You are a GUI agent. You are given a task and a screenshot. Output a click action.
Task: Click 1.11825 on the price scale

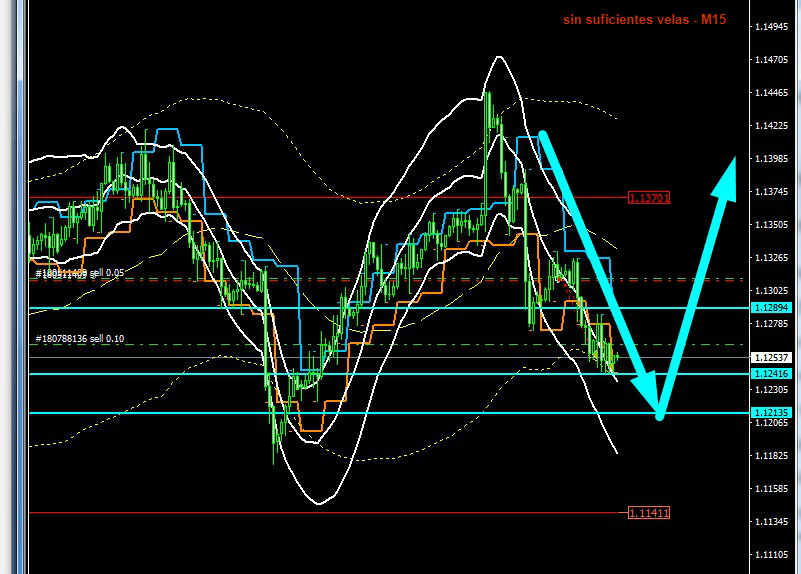774,456
